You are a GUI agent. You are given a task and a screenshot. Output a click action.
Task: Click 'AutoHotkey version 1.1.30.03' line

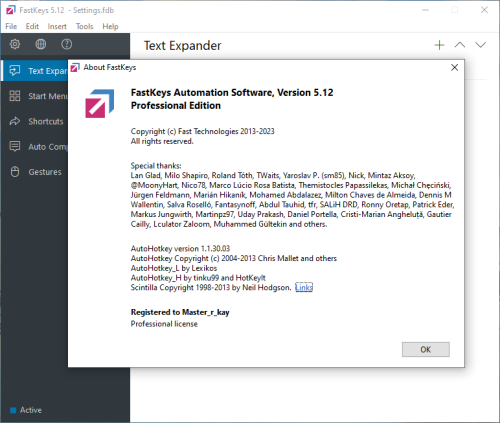click(180, 249)
